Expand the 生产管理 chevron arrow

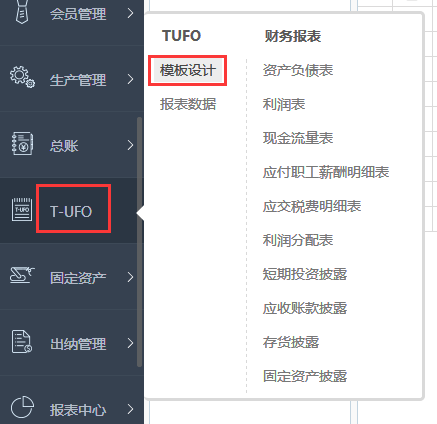point(131,79)
